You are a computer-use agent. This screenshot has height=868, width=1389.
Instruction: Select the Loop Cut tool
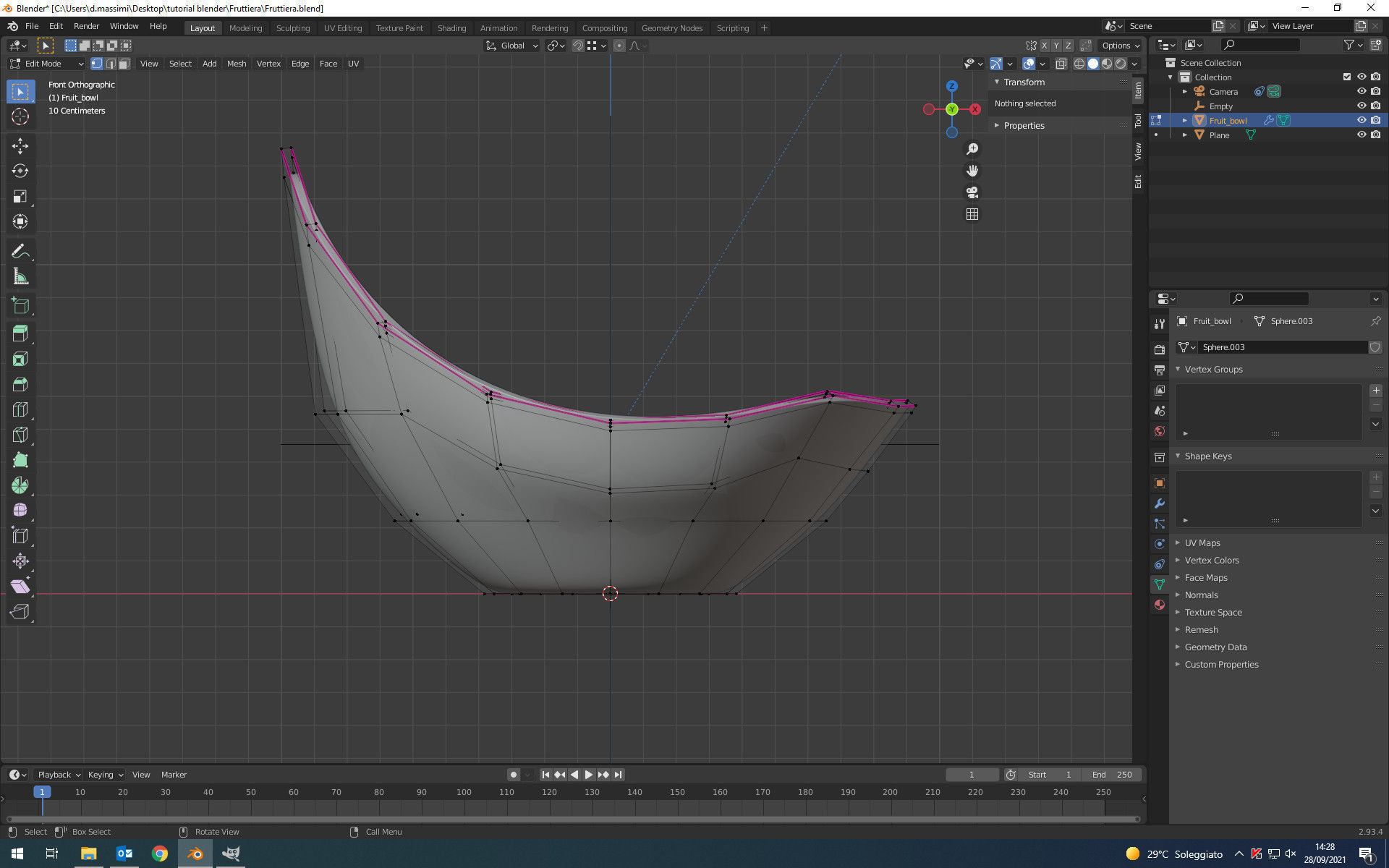[x=20, y=409]
